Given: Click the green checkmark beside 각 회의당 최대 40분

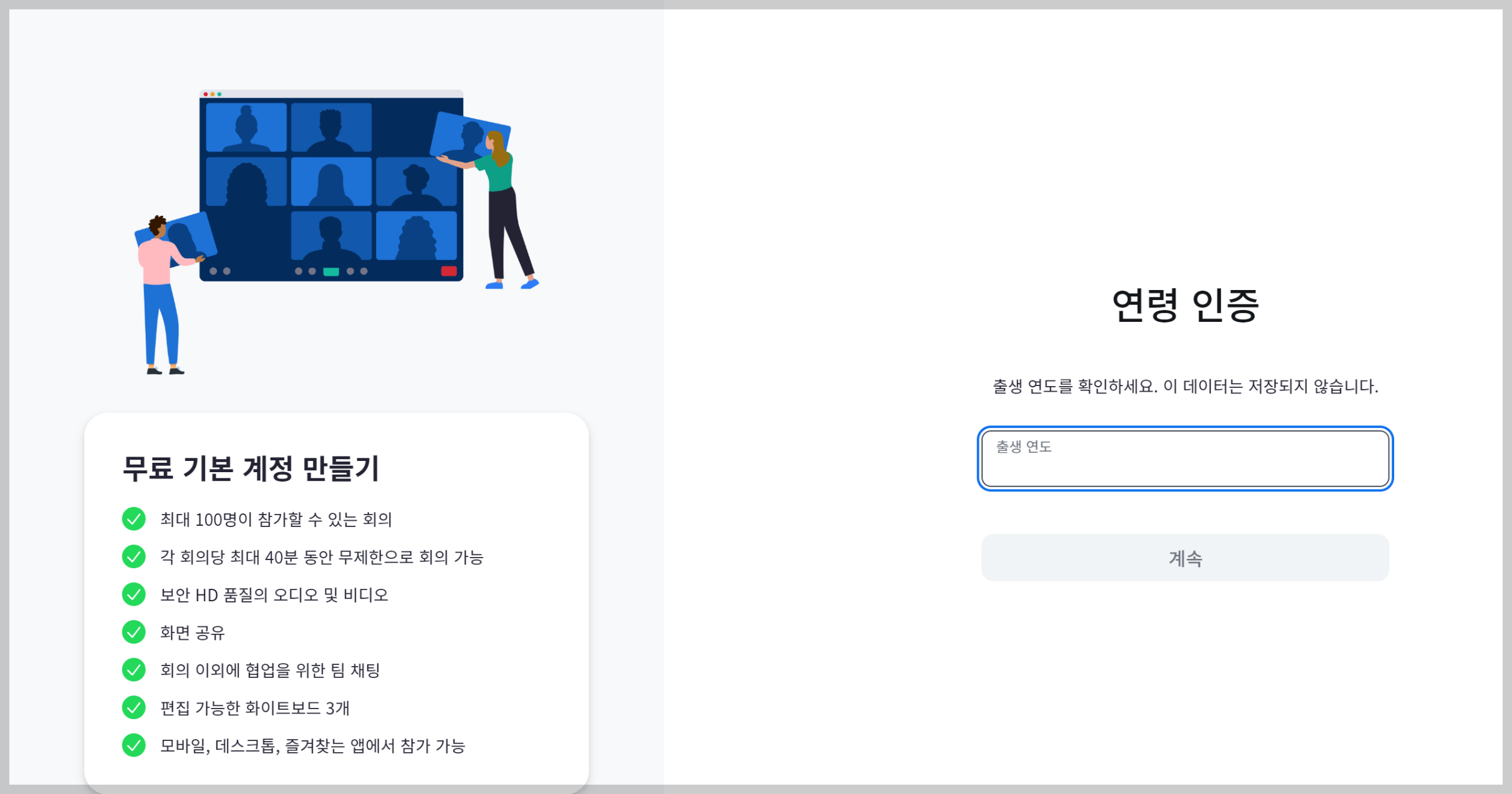Looking at the screenshot, I should pos(133,556).
